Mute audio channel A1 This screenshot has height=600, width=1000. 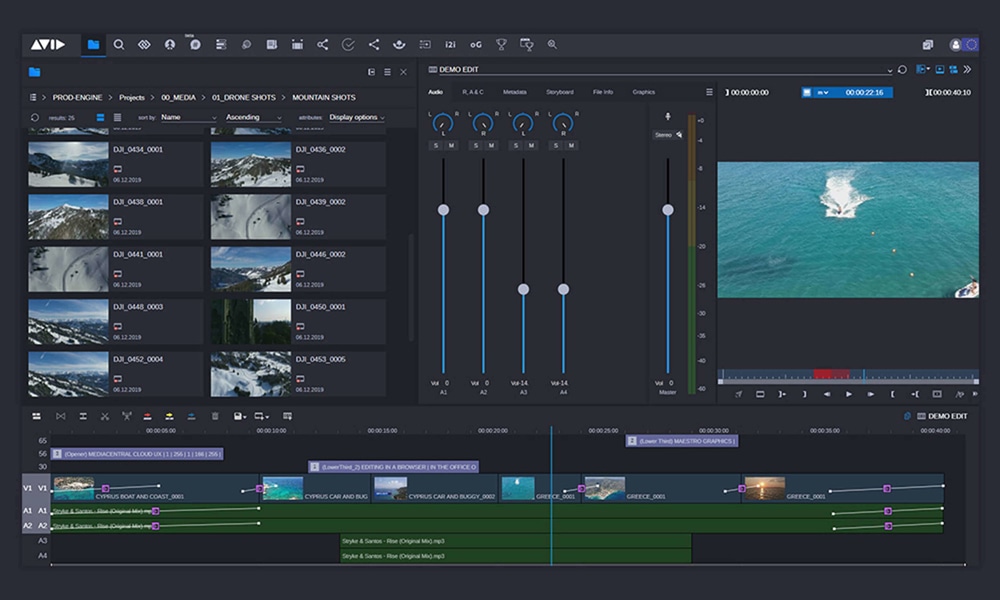452,146
